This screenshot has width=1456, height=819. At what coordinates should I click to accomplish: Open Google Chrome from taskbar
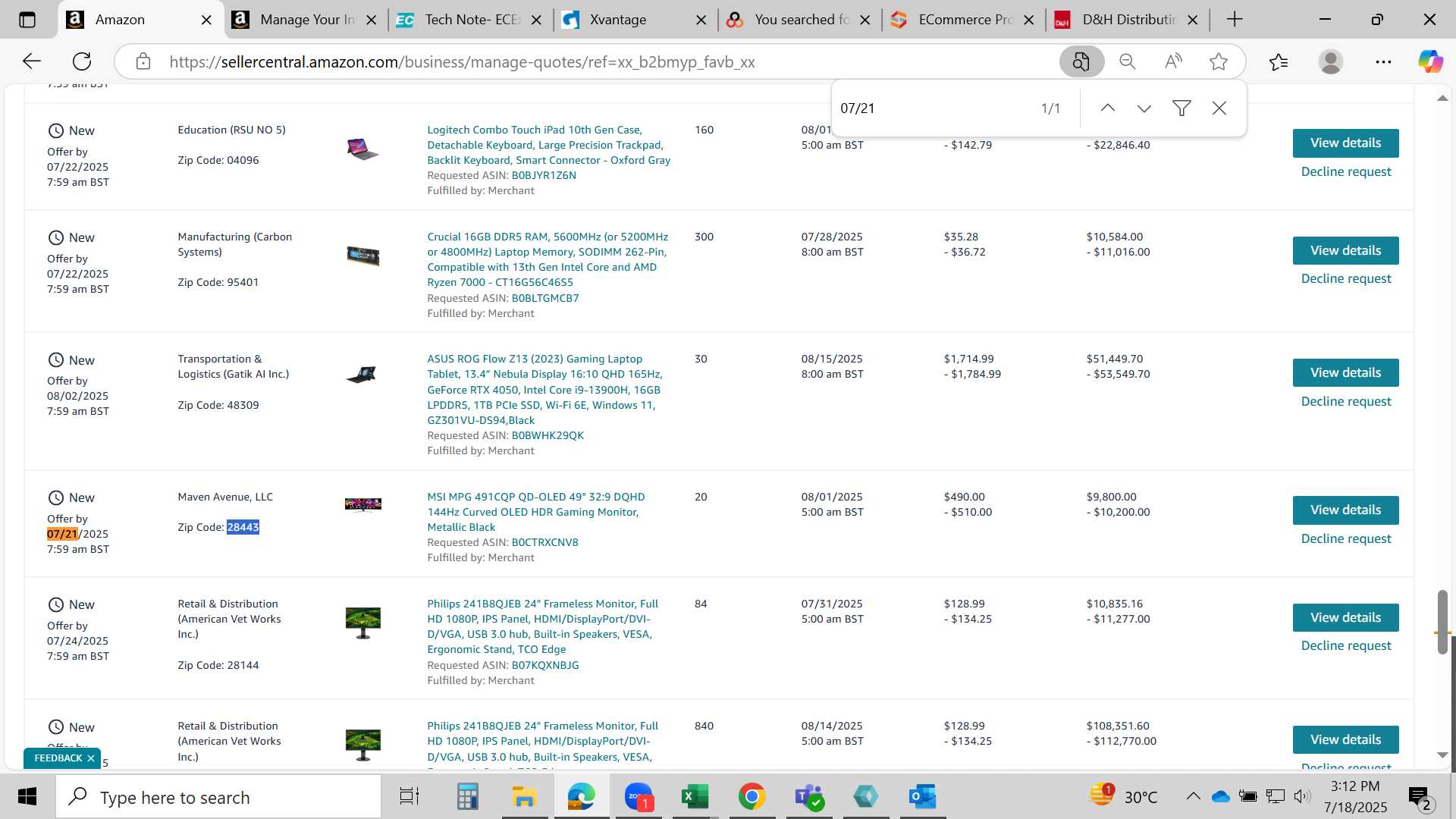point(752,797)
